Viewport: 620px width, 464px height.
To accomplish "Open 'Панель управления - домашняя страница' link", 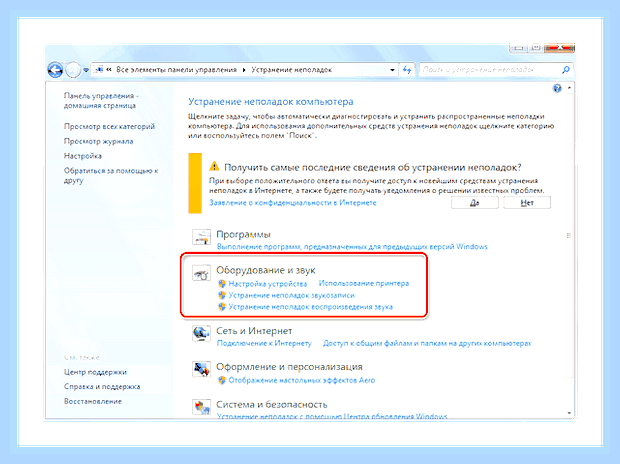I will tap(101, 100).
